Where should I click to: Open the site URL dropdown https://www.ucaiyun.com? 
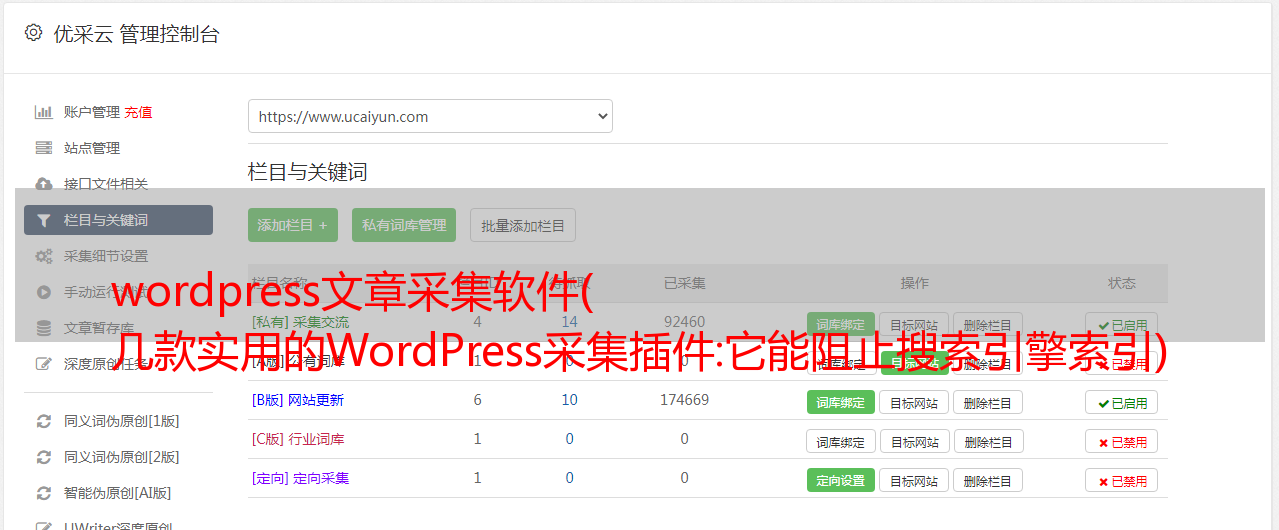pos(430,116)
